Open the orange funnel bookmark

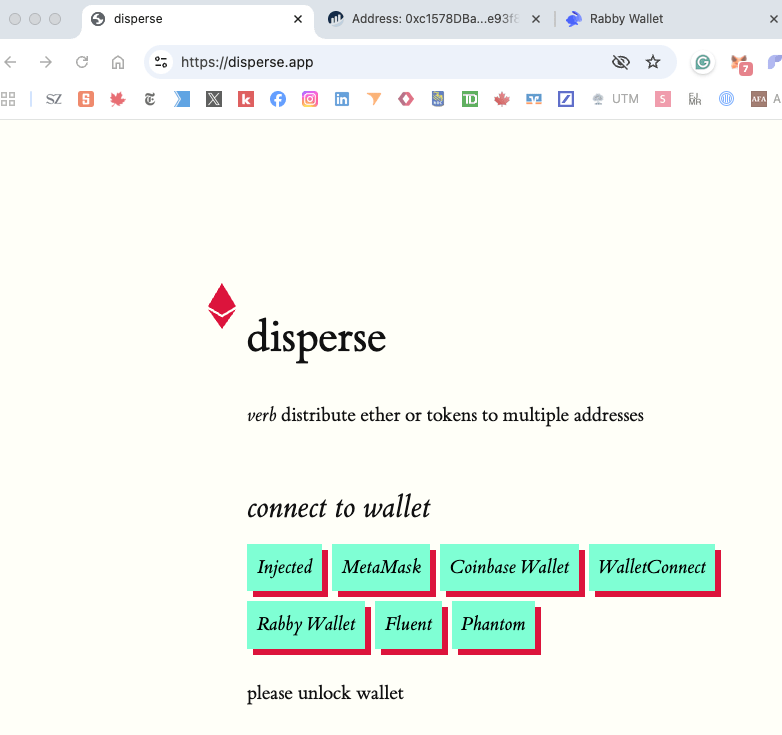[374, 99]
